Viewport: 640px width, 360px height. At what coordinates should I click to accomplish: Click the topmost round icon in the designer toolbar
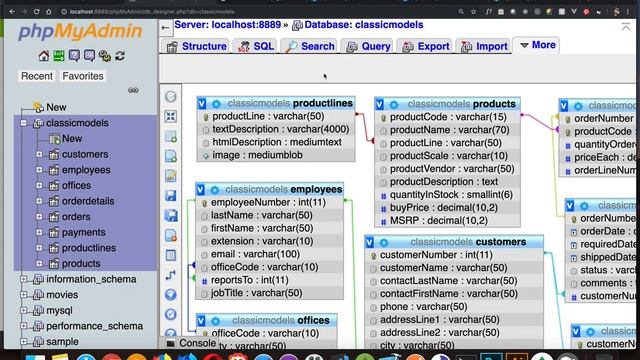coord(171,96)
